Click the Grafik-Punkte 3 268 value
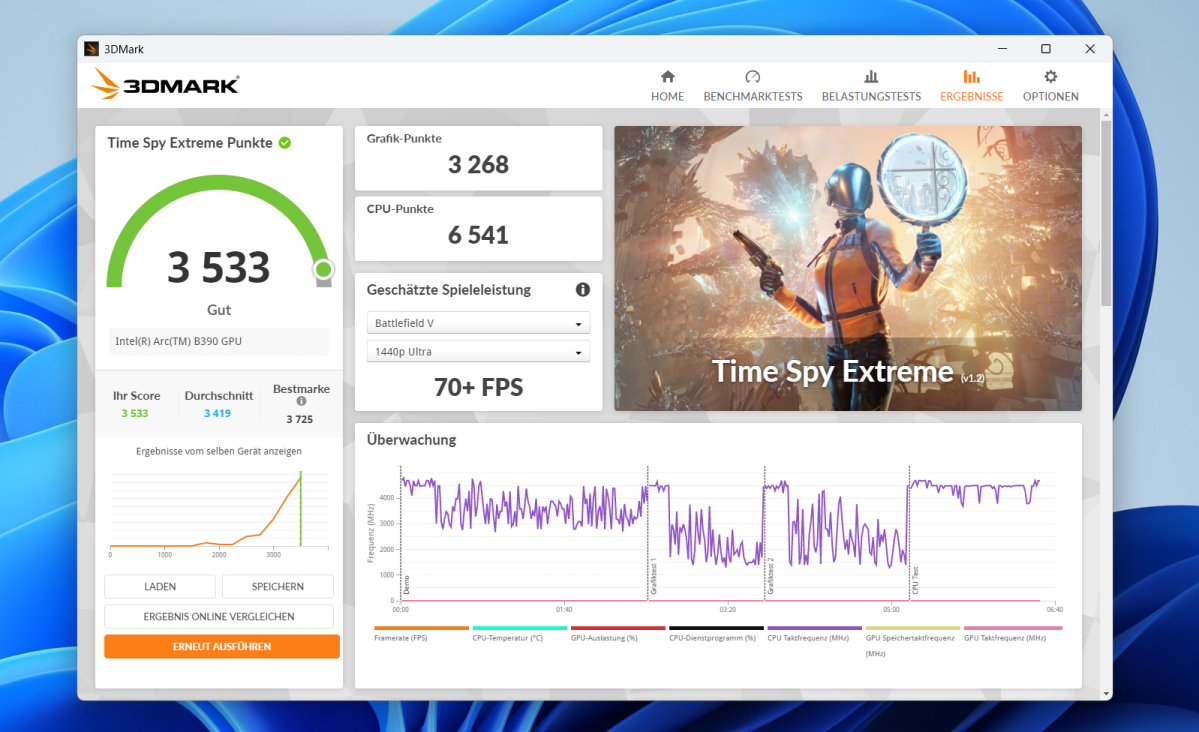The image size is (1199, 732). 479,164
